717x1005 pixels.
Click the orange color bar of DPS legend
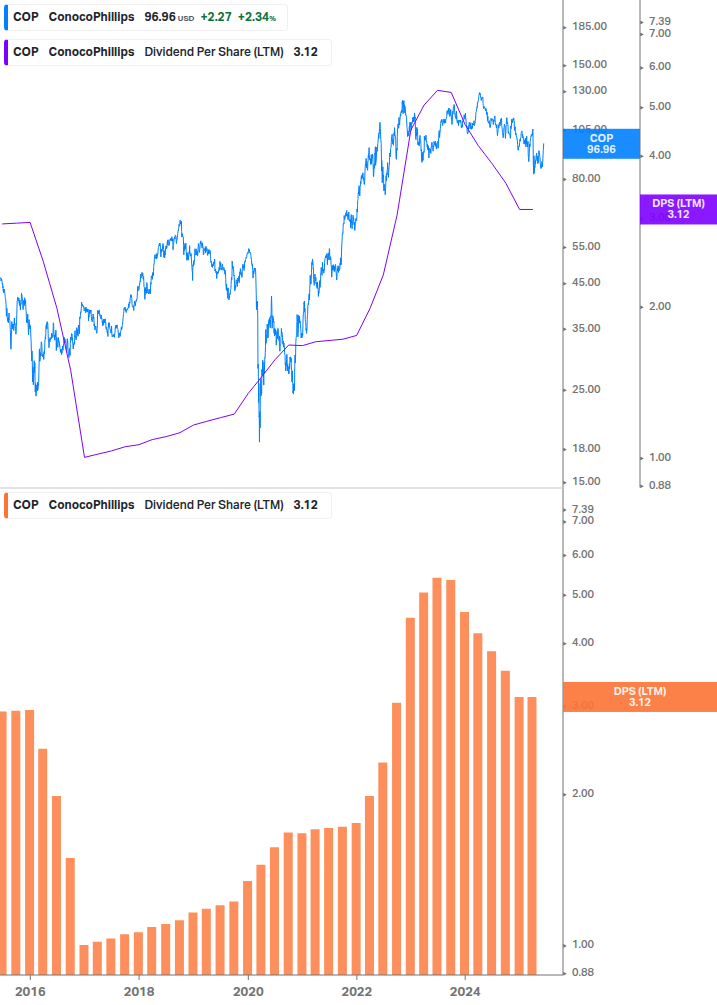[6, 505]
